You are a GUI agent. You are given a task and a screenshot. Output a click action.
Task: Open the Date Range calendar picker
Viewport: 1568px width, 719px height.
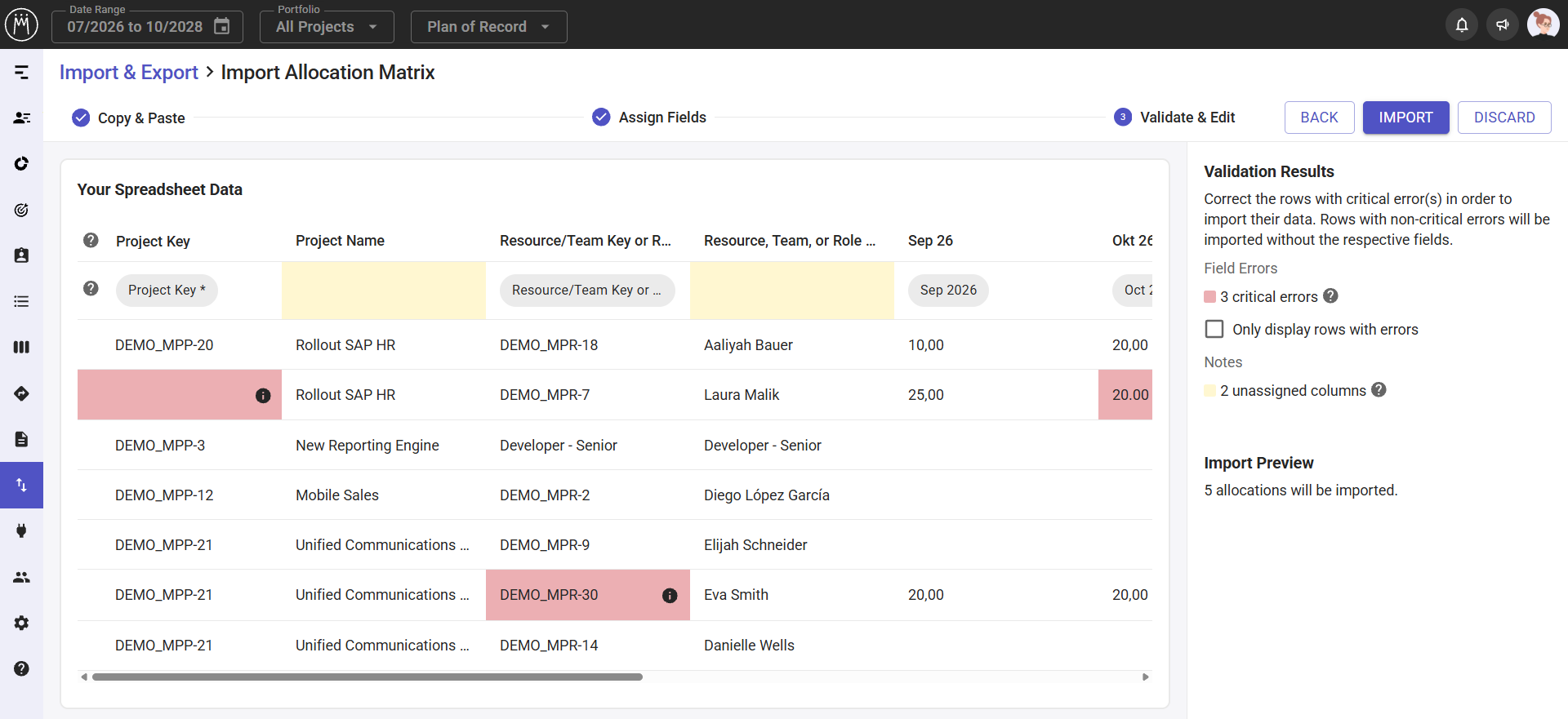(x=221, y=27)
